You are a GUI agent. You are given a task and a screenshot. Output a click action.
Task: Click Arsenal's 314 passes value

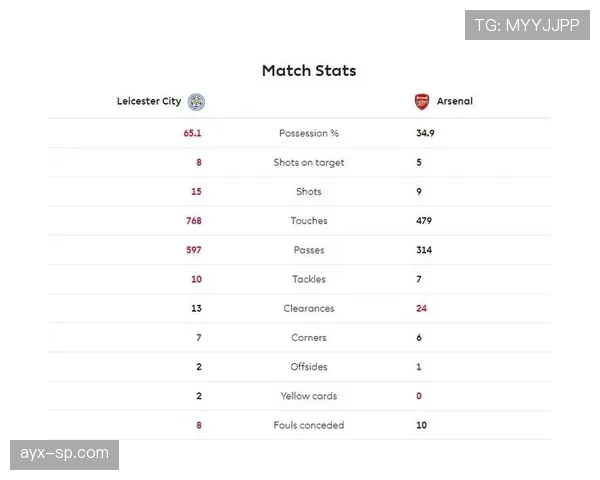point(424,250)
